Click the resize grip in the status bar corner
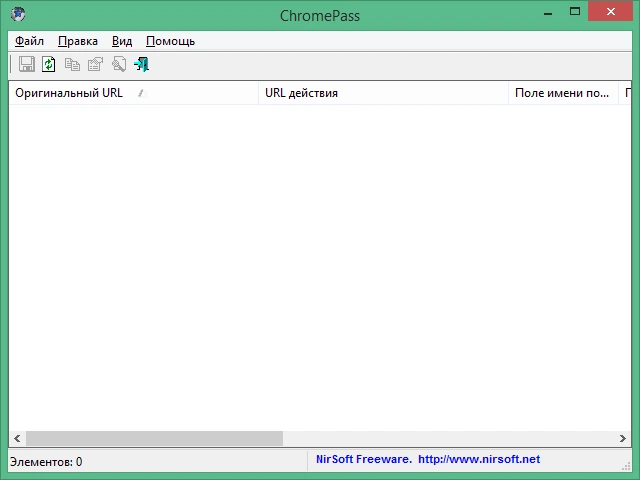This screenshot has height=480, width=640. tap(626, 465)
